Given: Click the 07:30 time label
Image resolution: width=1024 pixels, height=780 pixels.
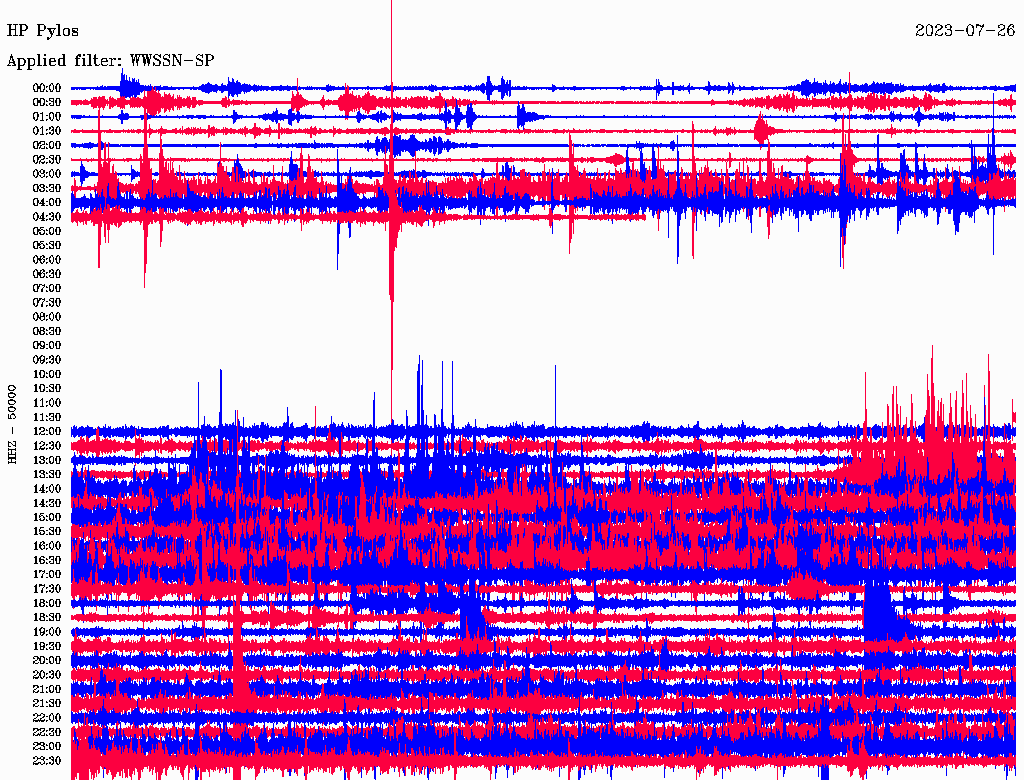Looking at the screenshot, I should (x=47, y=302).
